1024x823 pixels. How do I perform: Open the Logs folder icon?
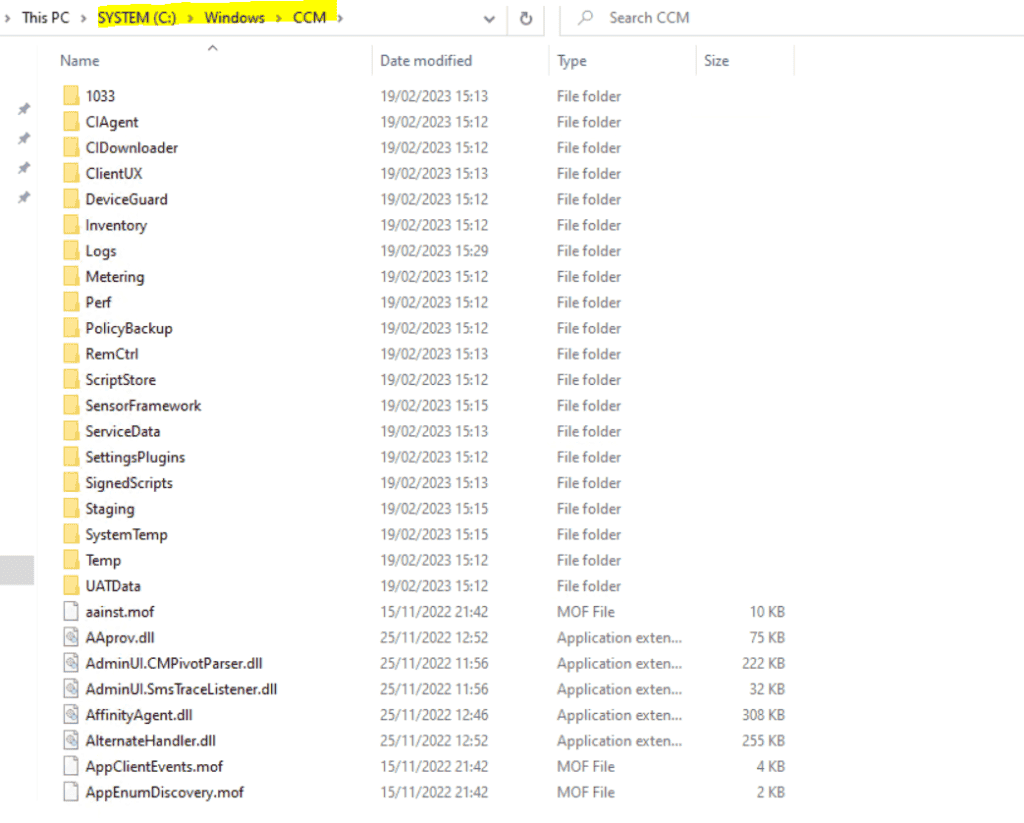(70, 250)
